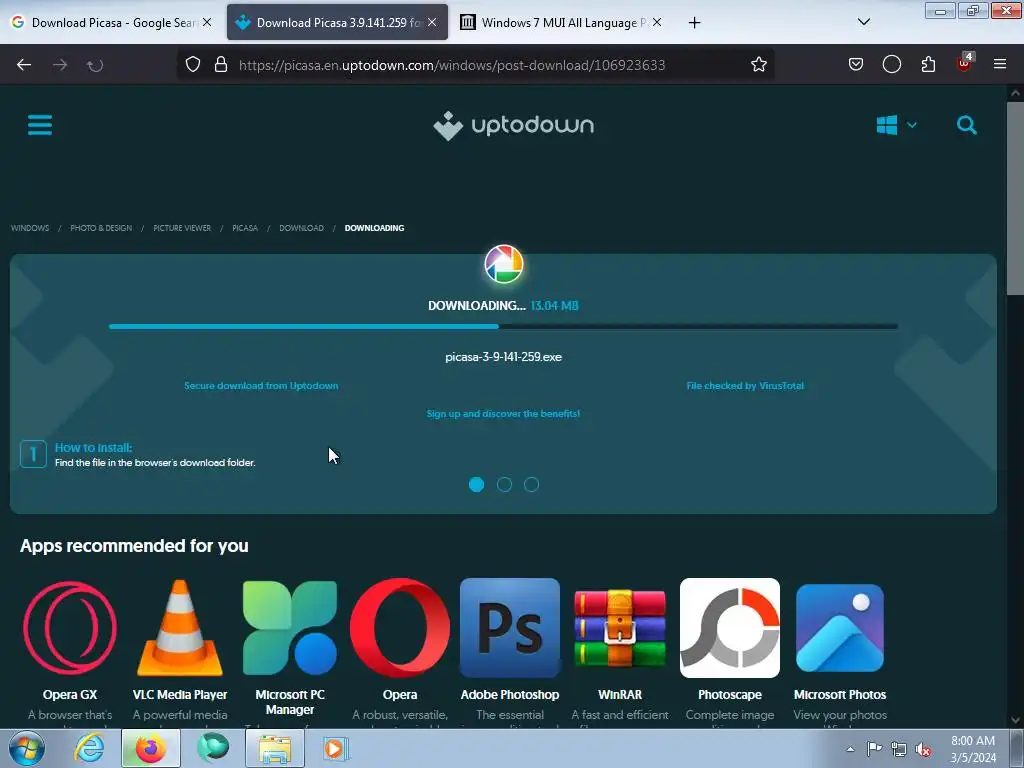Open the Microsoft Photos icon

840,628
